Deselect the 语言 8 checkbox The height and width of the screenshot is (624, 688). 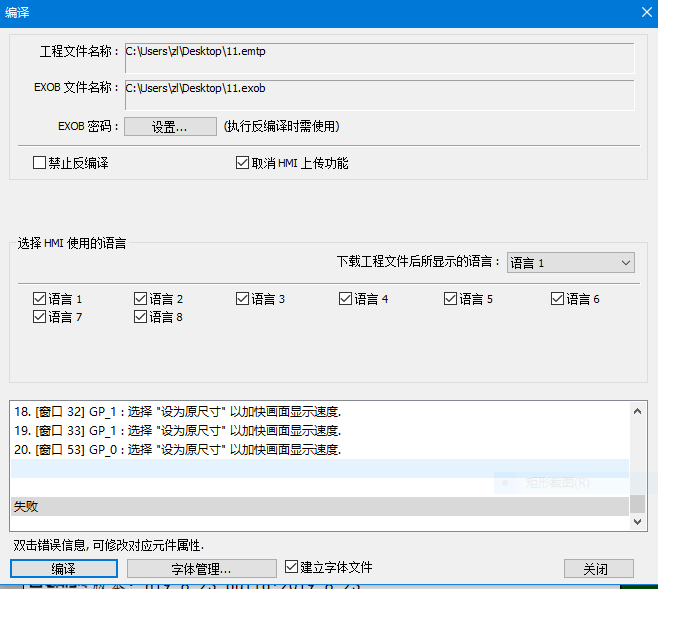point(140,317)
